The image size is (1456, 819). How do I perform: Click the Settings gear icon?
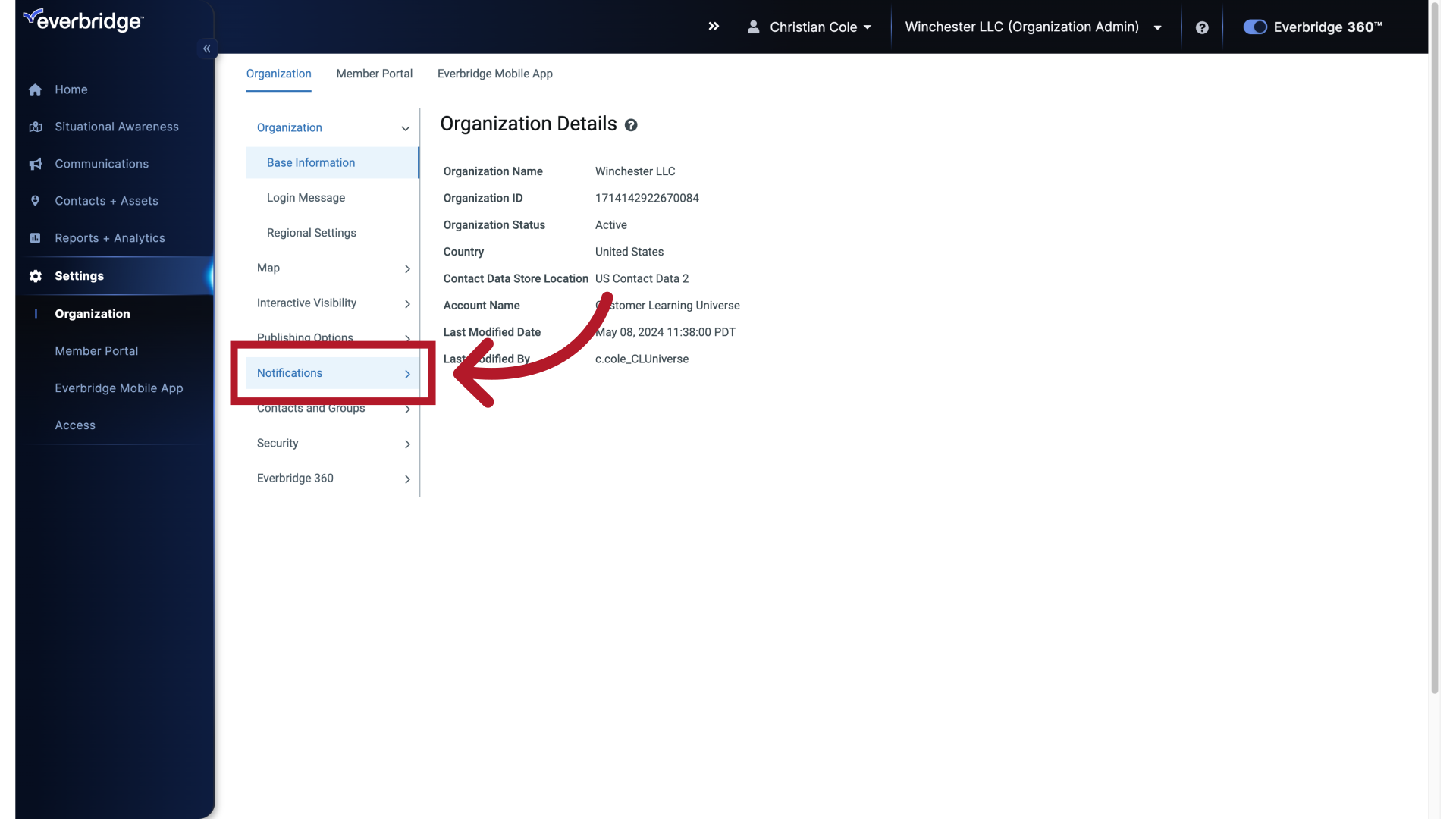pyautogui.click(x=35, y=276)
